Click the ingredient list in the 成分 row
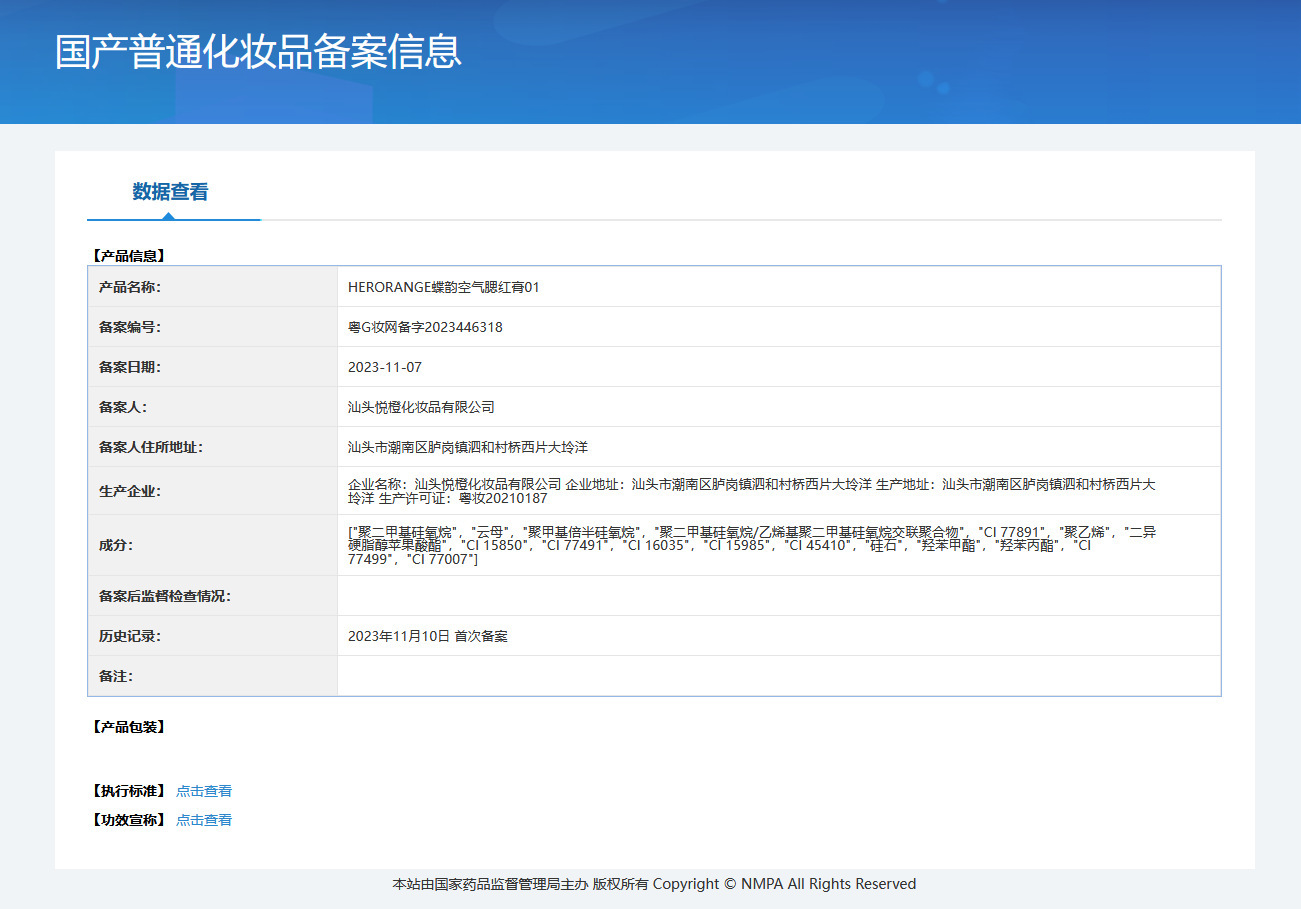 click(750, 545)
